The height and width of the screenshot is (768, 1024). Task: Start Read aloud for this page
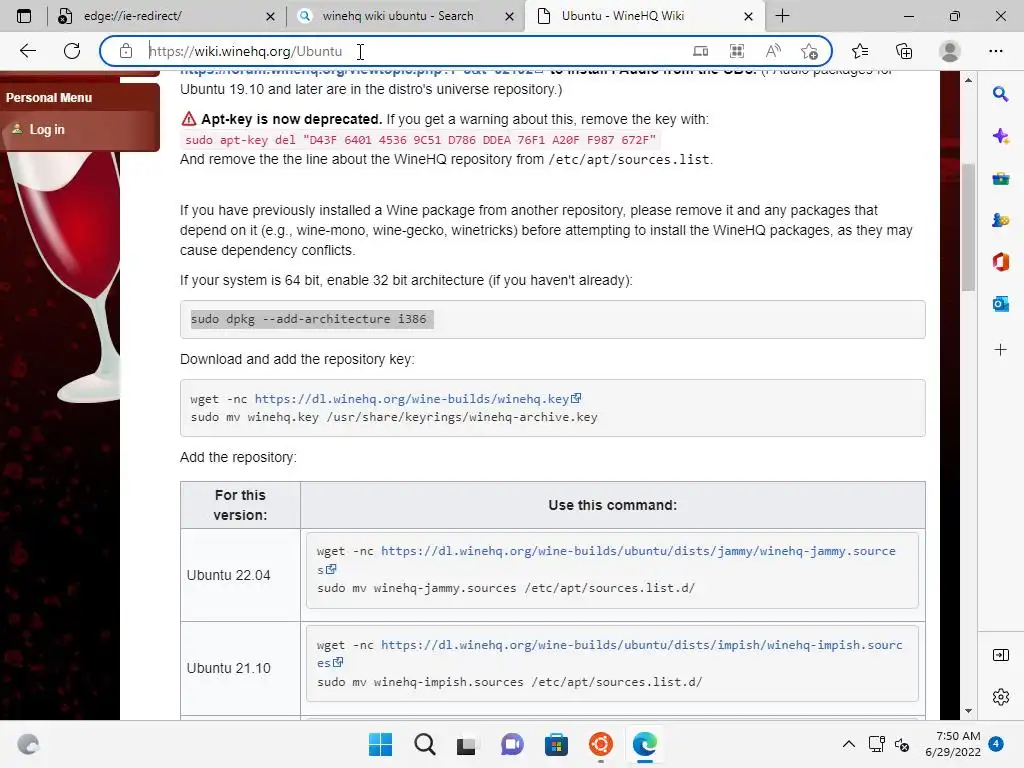coord(773,51)
